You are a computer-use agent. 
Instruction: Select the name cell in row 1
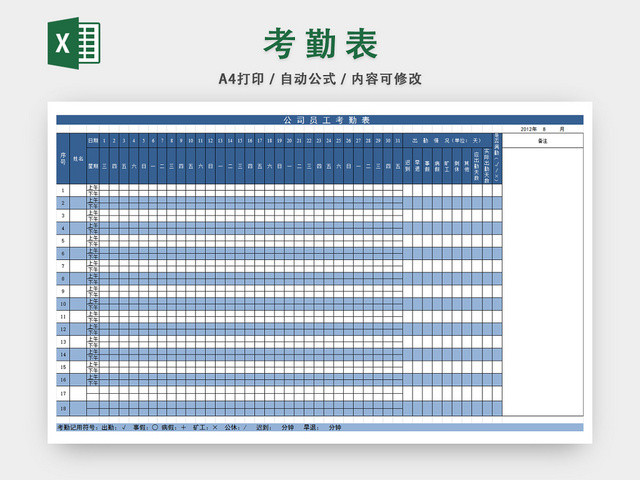(x=78, y=190)
